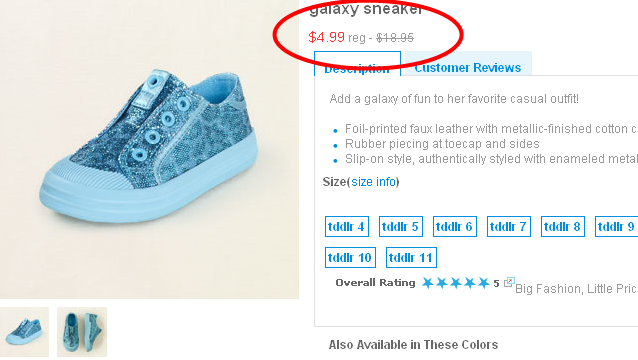Select the tddlr 8 size box
Viewport: 638px width, 360px height.
tap(563, 227)
